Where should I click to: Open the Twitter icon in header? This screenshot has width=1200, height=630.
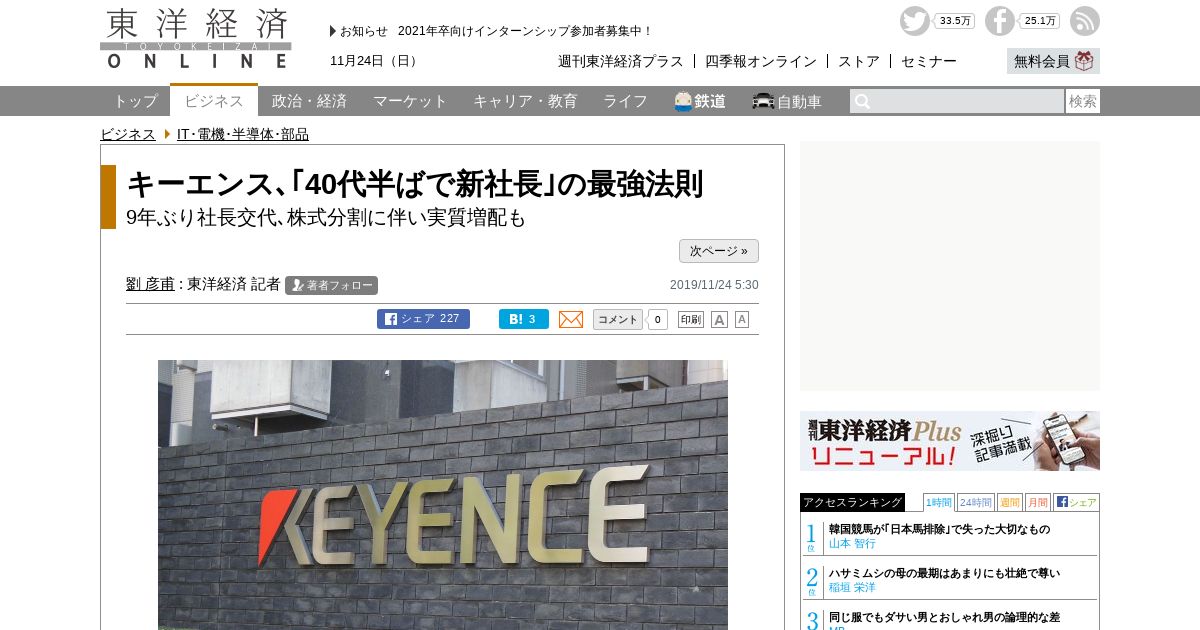pos(914,21)
